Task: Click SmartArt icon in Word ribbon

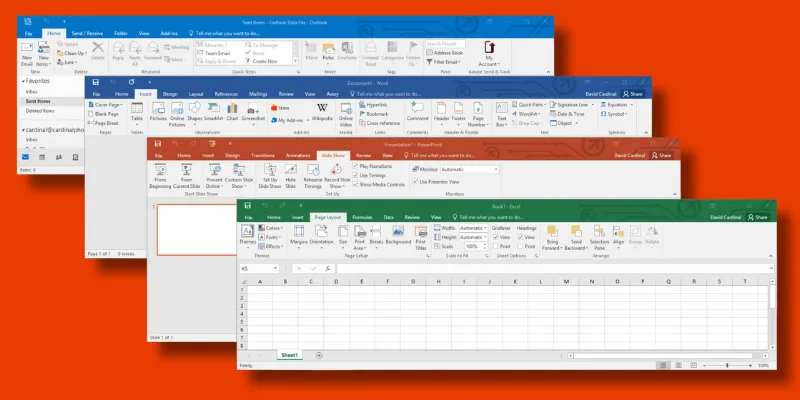Action: point(213,108)
